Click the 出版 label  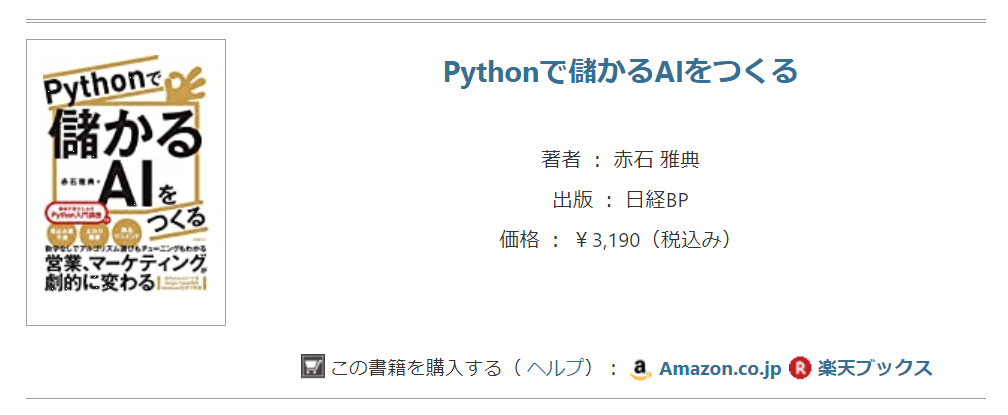click(573, 200)
